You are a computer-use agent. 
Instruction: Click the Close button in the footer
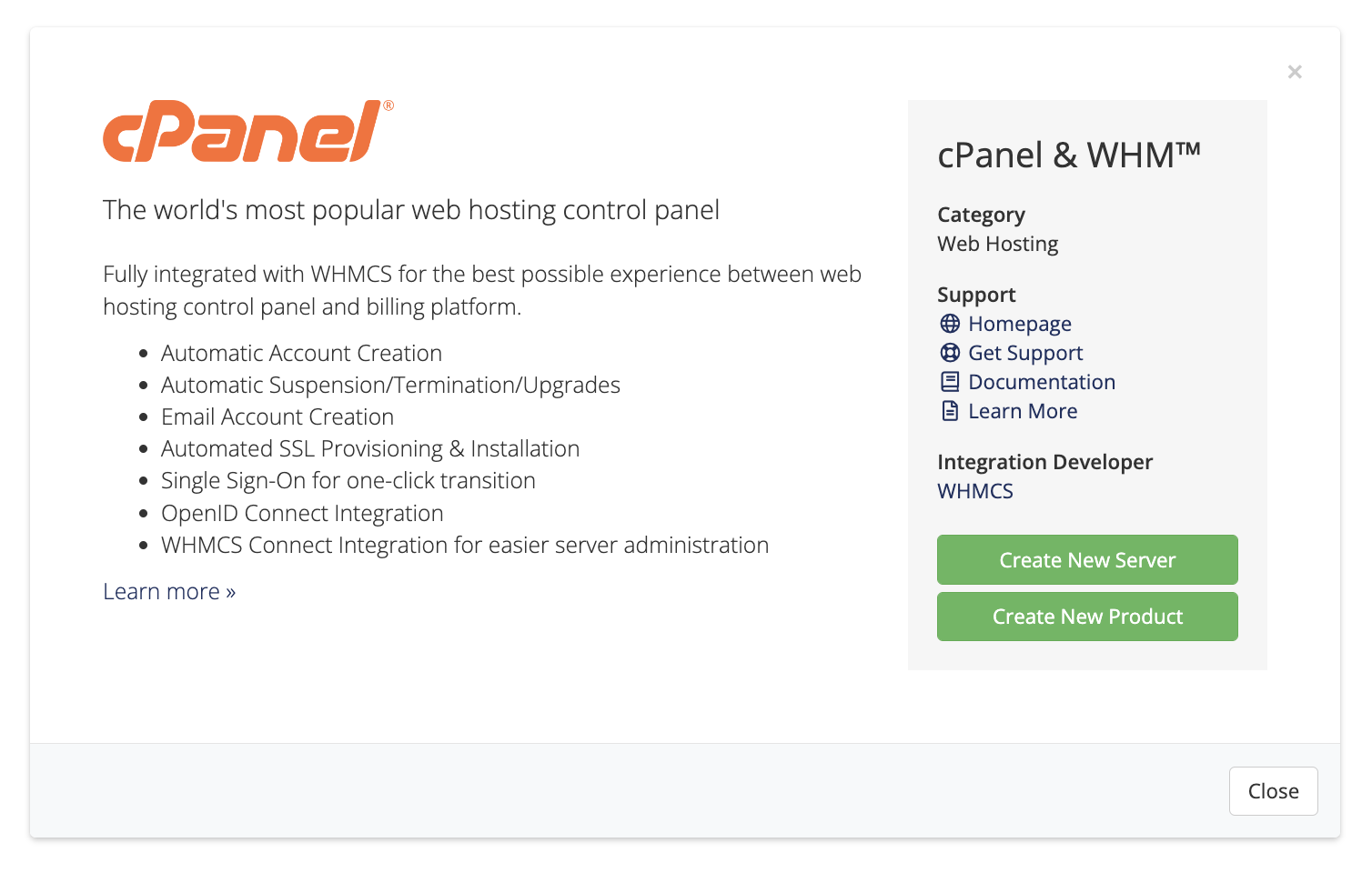click(x=1273, y=791)
